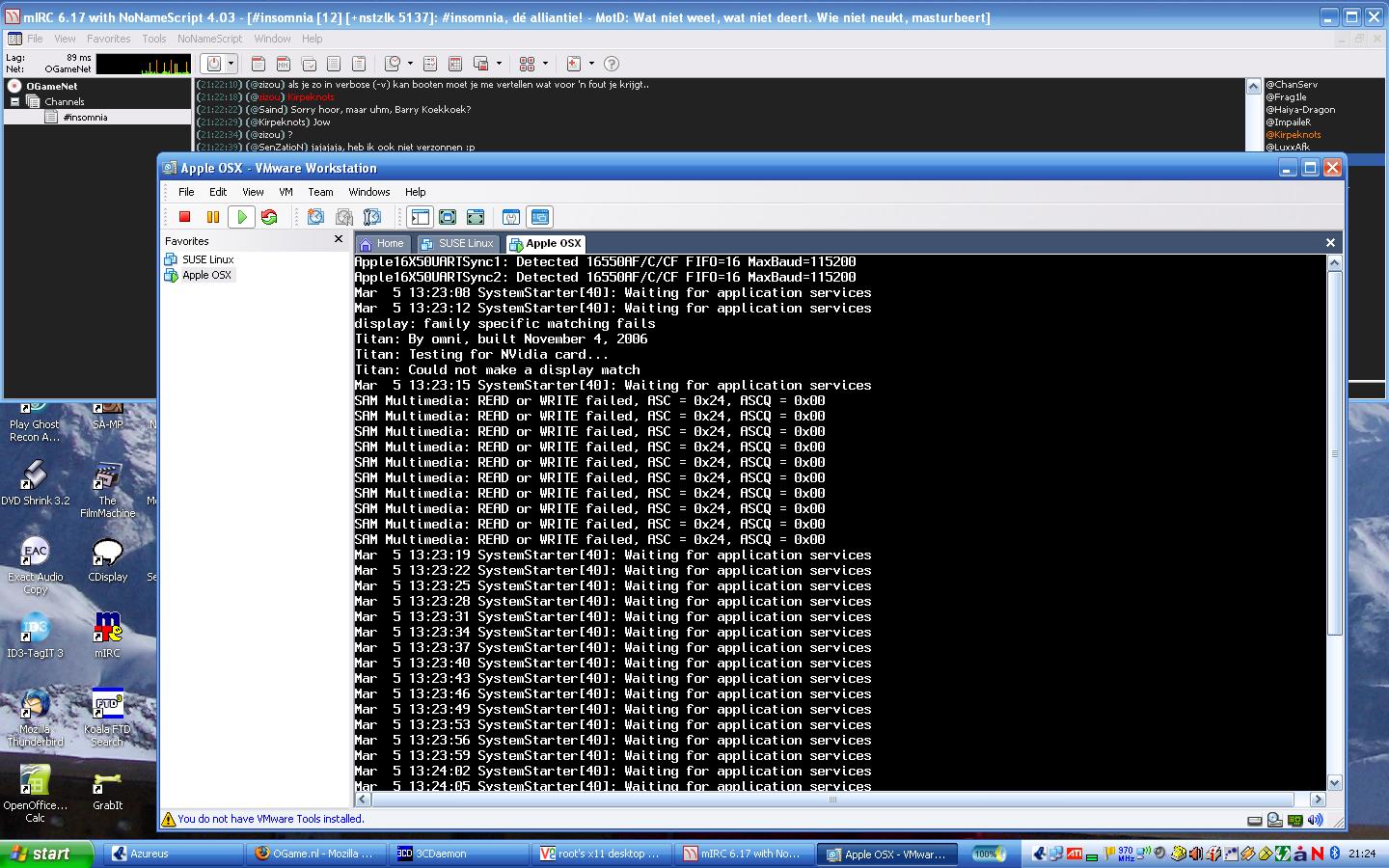Select SUSE Linux in the Favorites list
The image size is (1389, 868).
click(x=207, y=259)
